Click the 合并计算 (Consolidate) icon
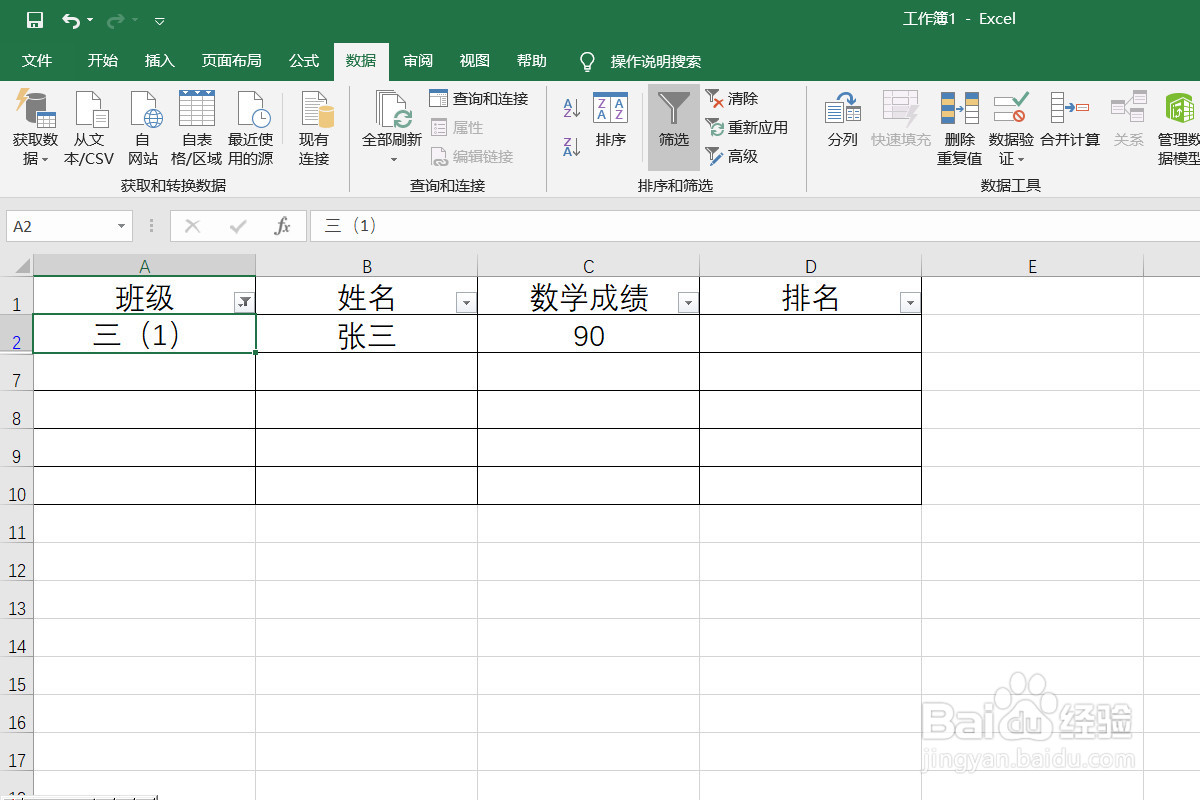1200x800 pixels. [1070, 127]
